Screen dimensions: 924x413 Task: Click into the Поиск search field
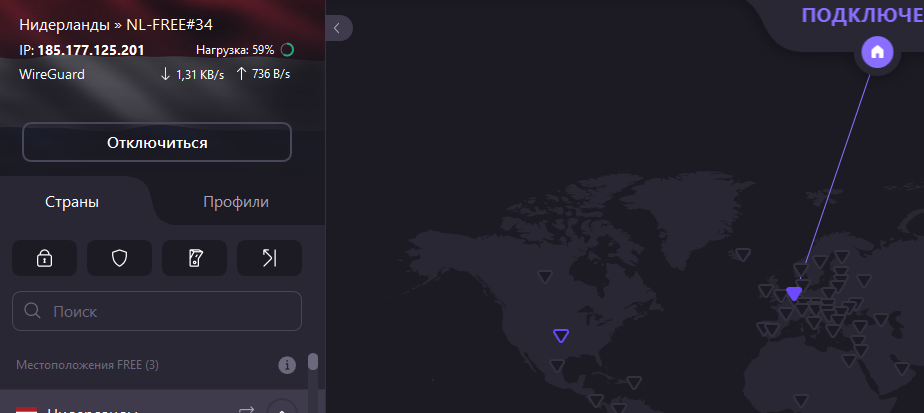pyautogui.click(x=157, y=311)
